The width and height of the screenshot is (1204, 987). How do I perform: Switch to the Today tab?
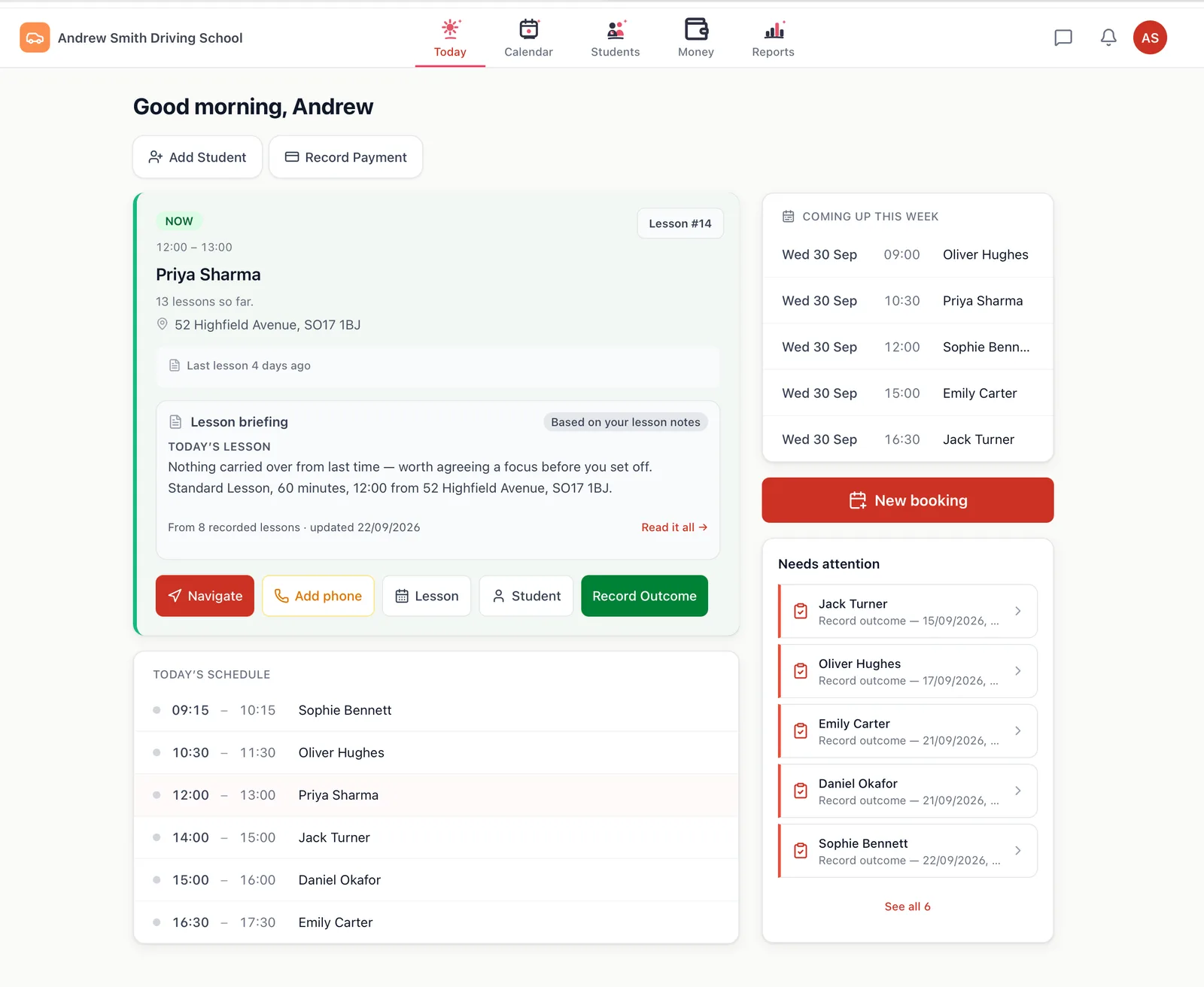pyautogui.click(x=450, y=38)
